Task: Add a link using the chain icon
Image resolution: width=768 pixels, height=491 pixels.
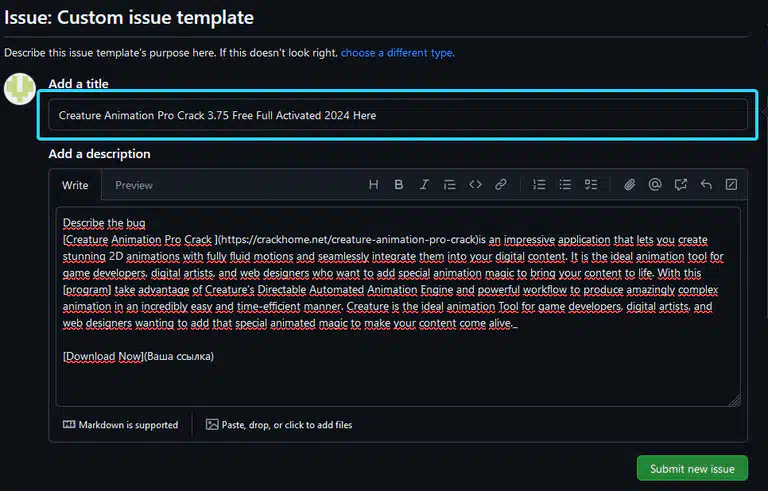Action: (x=501, y=185)
